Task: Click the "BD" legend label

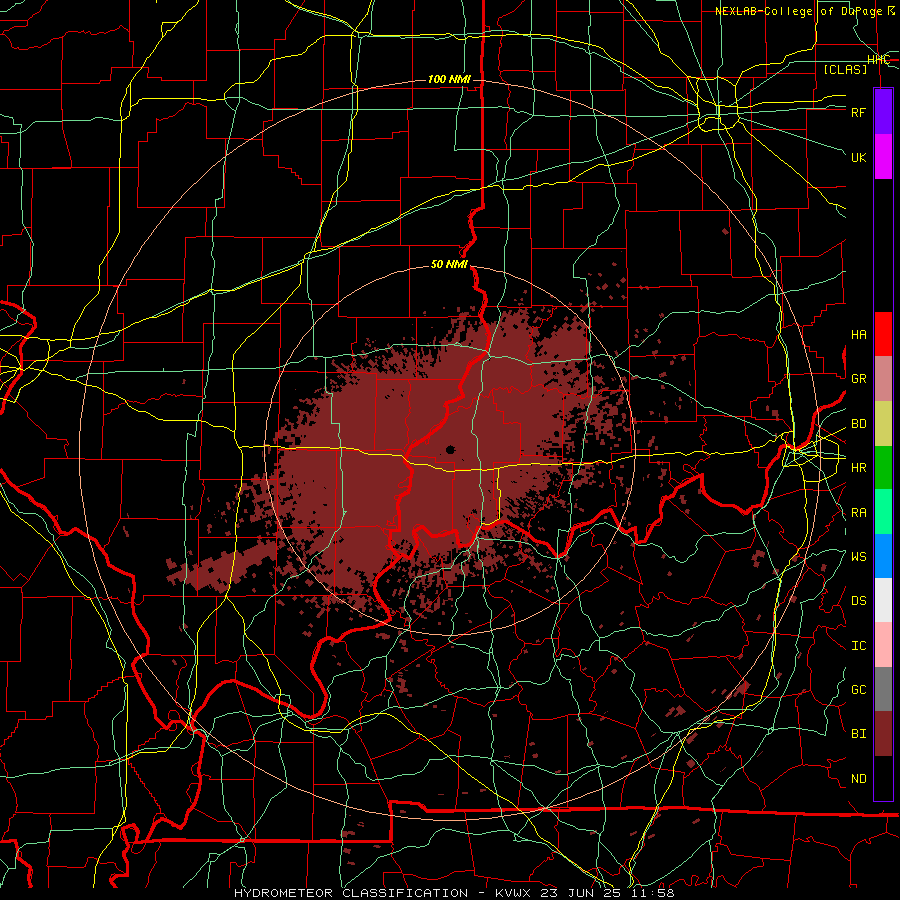Action: point(858,424)
